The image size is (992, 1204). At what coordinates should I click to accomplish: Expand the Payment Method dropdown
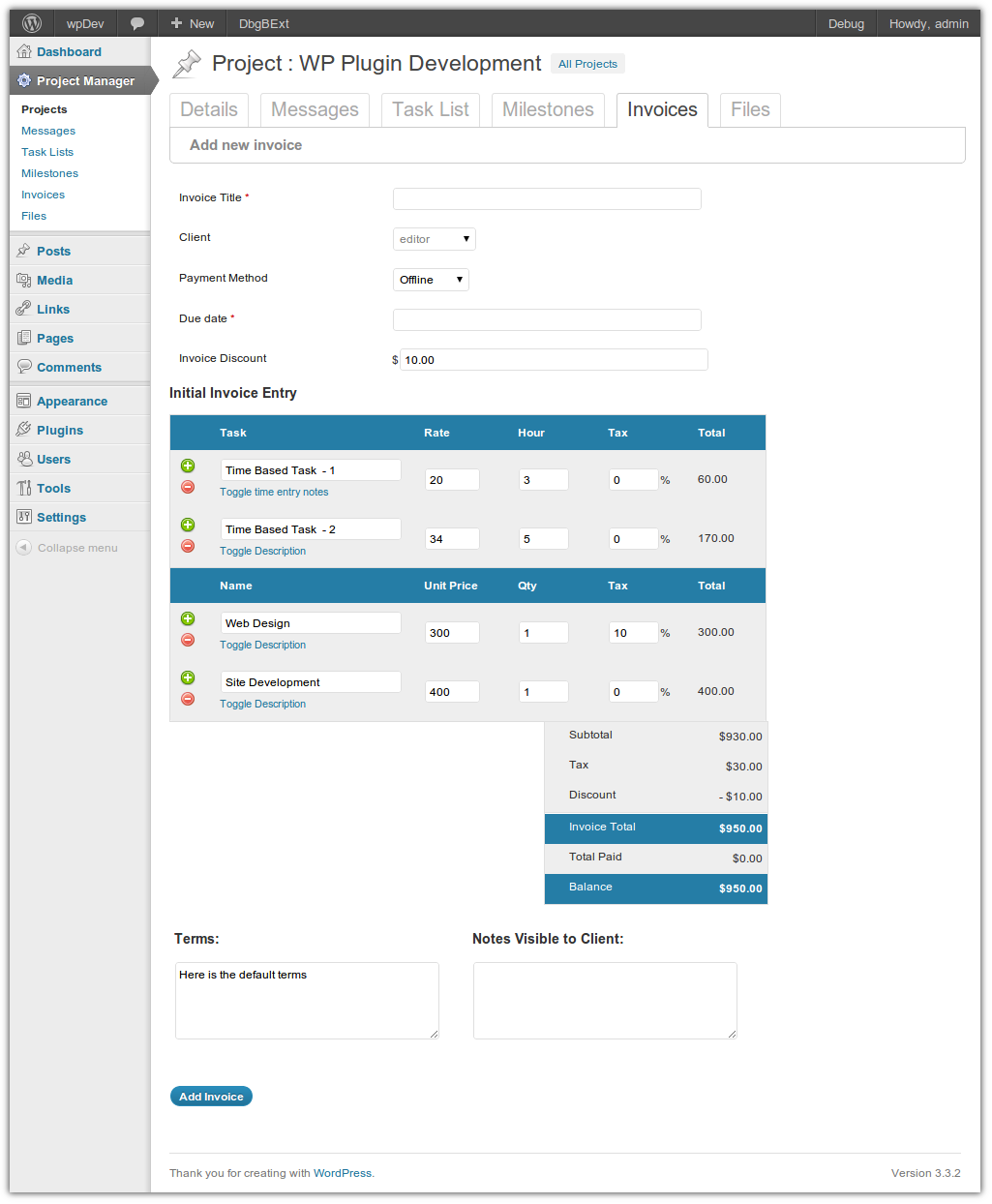431,280
